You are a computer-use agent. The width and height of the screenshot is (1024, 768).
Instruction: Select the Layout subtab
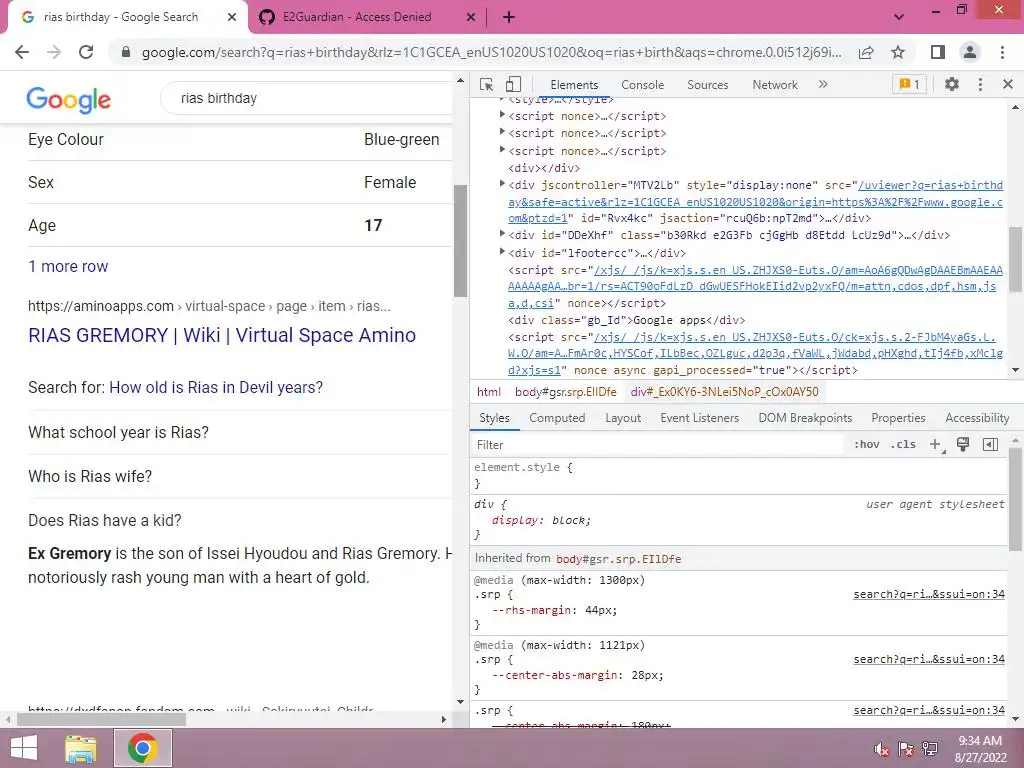click(623, 418)
